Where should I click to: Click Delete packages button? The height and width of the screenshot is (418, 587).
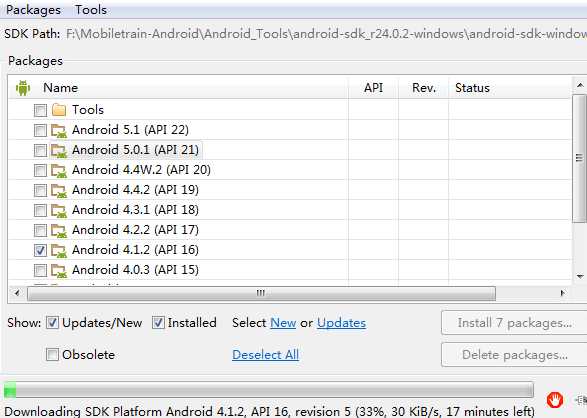(514, 354)
